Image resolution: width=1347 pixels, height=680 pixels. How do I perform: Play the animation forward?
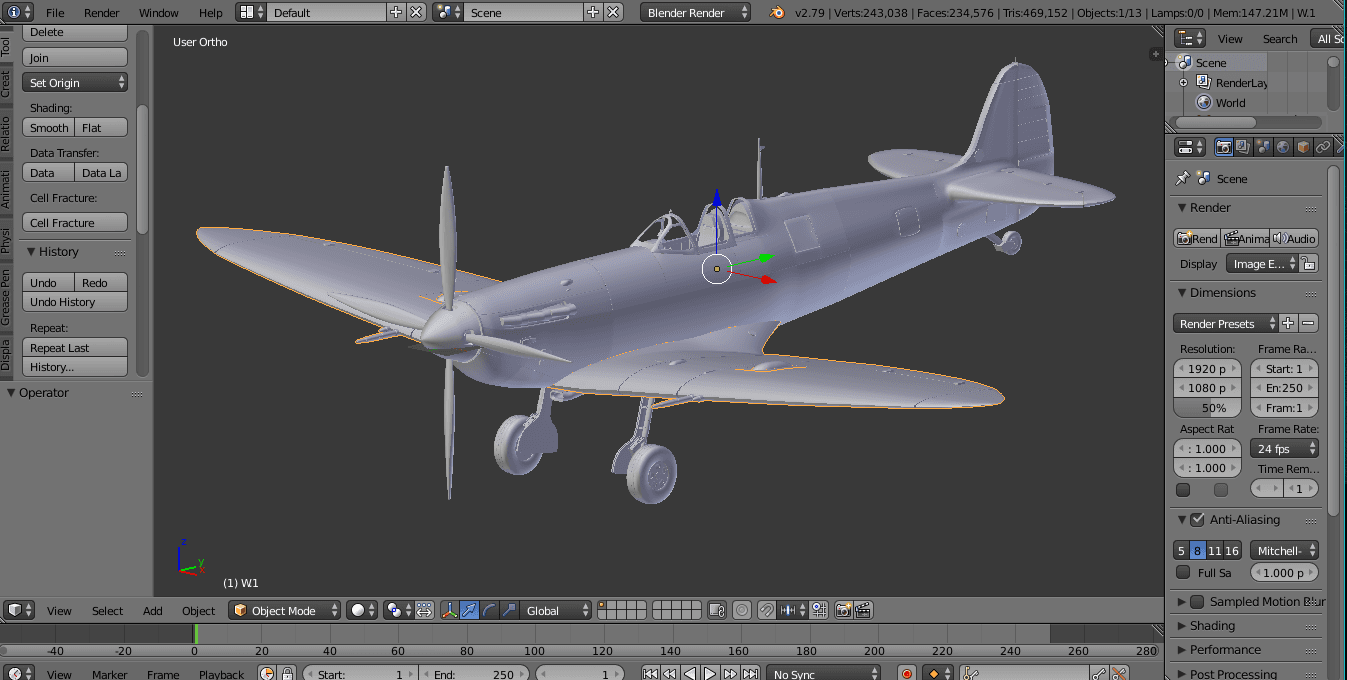tap(710, 674)
